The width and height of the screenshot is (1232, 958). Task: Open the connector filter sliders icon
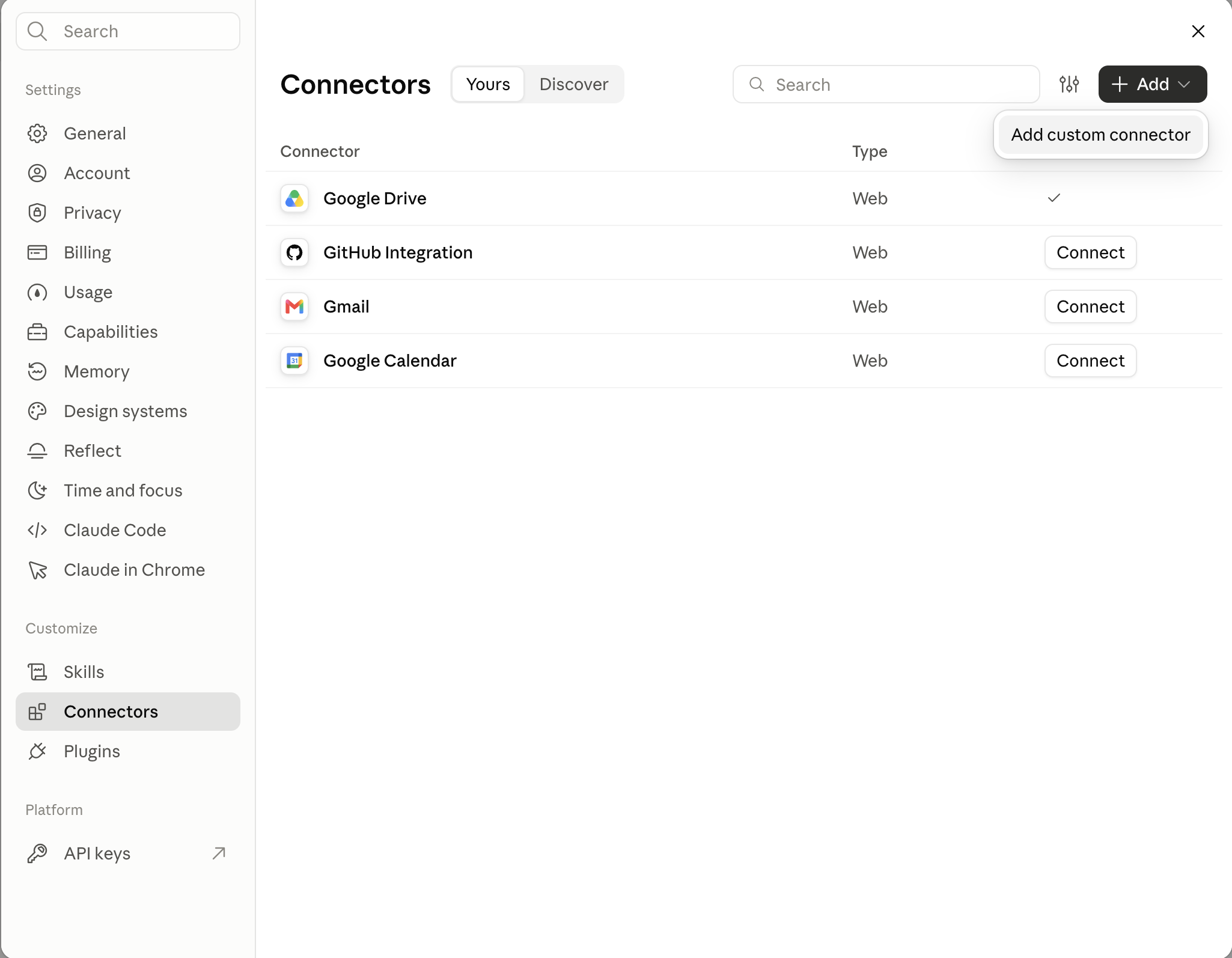pyautogui.click(x=1069, y=84)
